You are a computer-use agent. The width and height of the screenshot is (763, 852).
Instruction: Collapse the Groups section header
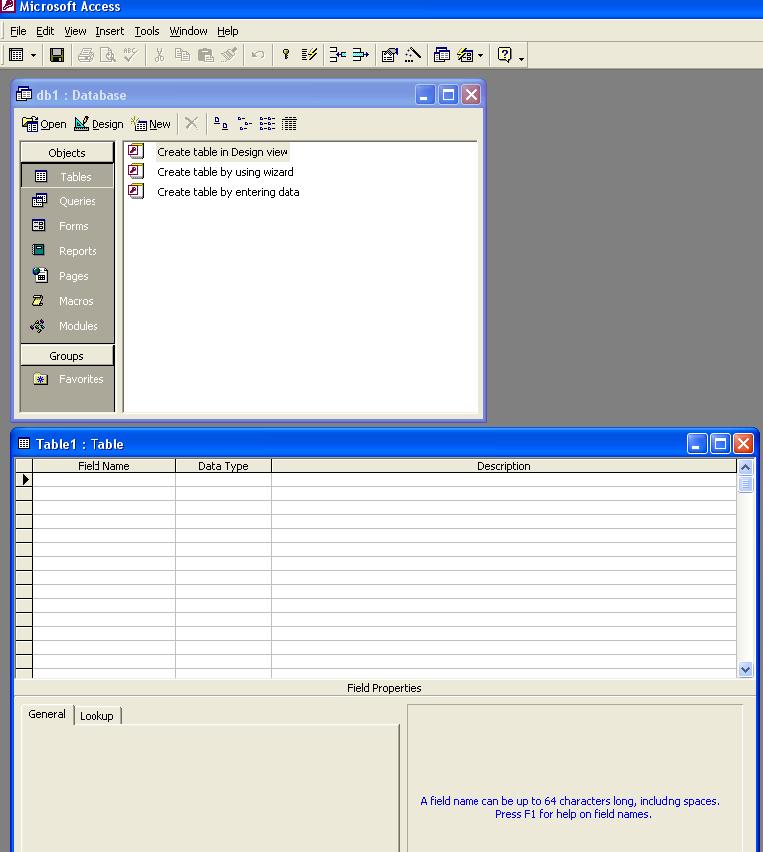[67, 356]
